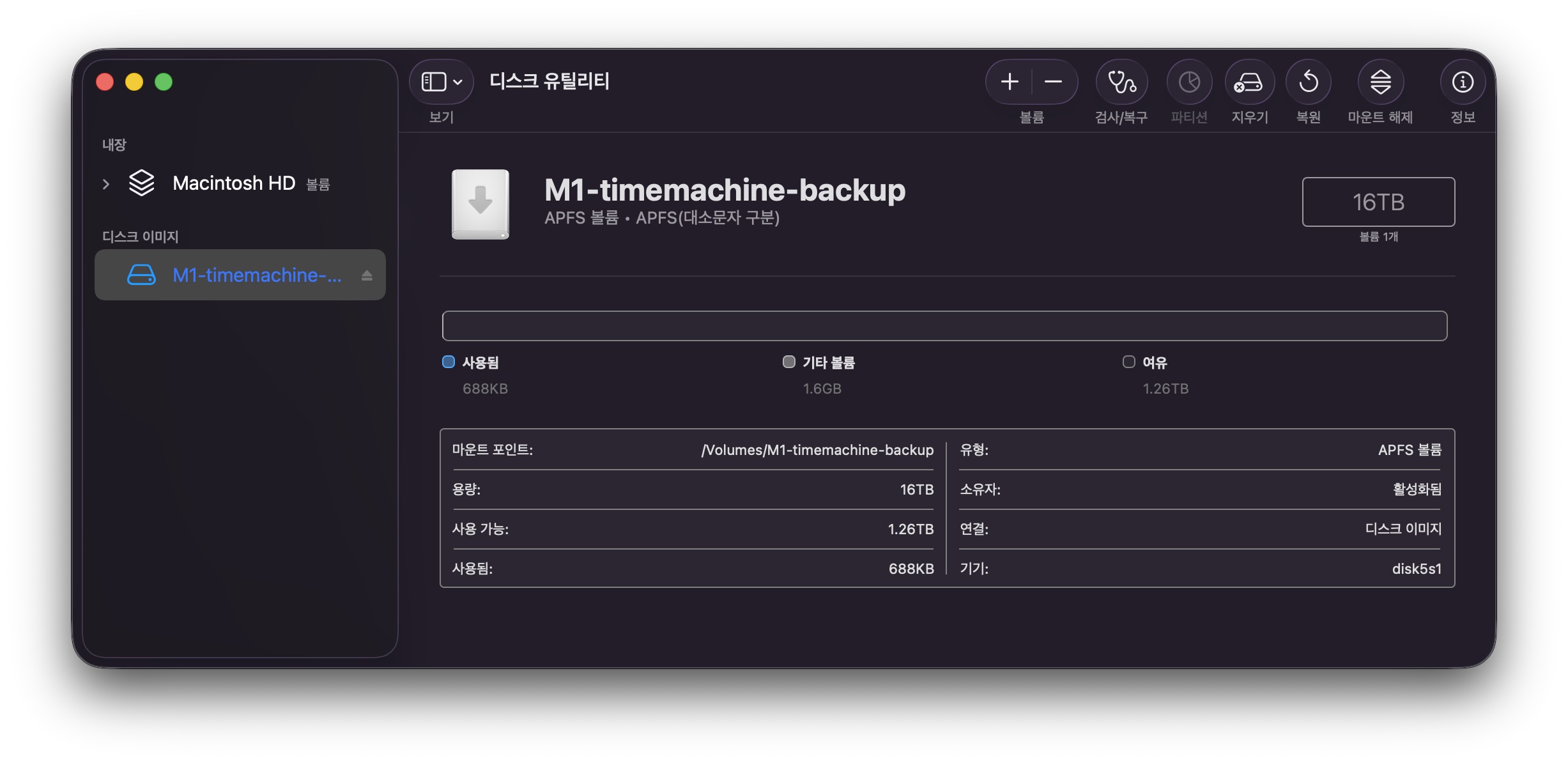Select Macintosh HD in the sidebar
This screenshot has width=1568, height=763.
[x=234, y=183]
